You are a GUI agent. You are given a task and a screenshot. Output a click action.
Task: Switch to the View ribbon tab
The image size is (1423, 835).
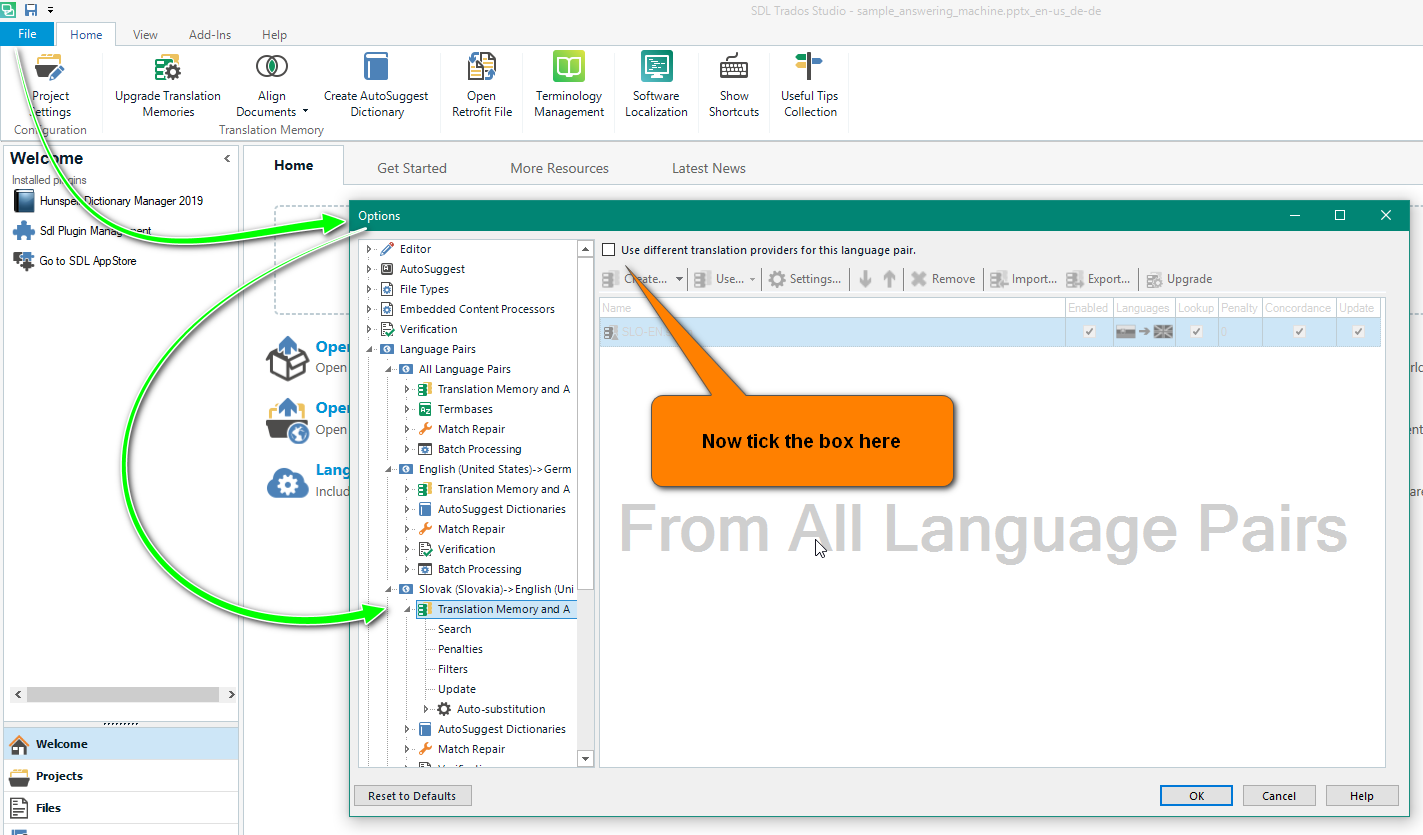[145, 34]
